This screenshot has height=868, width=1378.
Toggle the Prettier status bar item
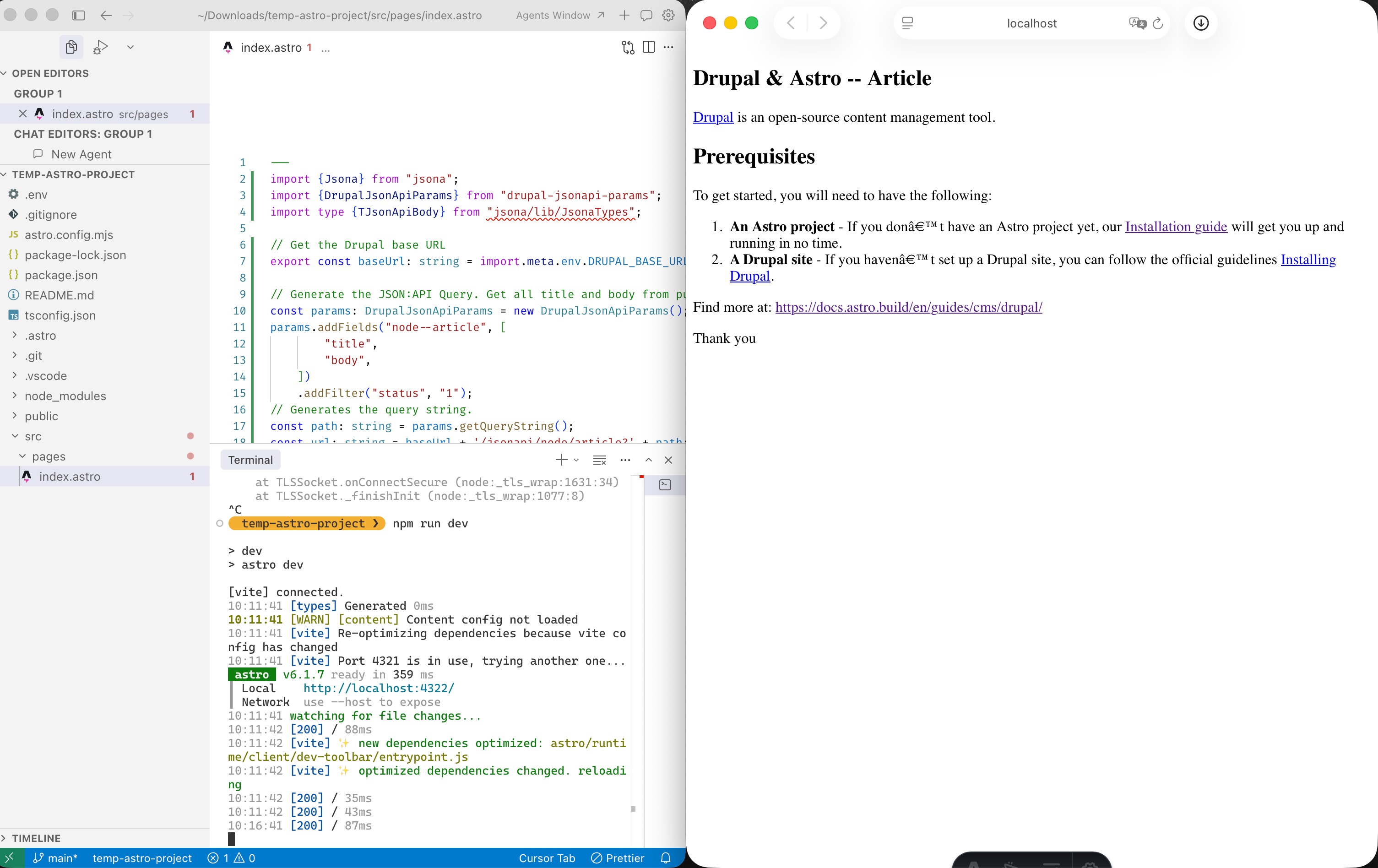pos(618,858)
